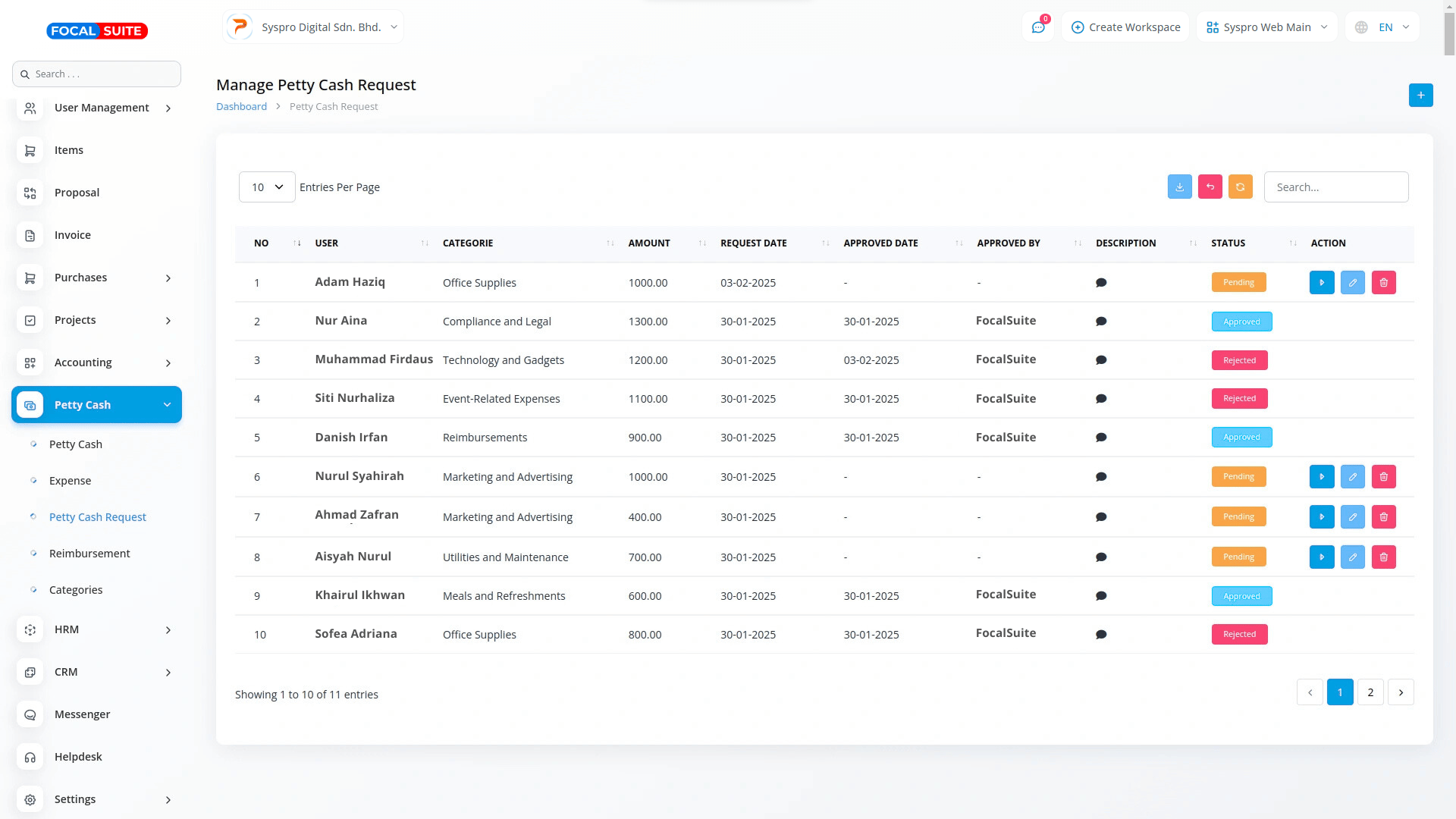
Task: Open the entries per page dropdown
Action: [x=267, y=187]
